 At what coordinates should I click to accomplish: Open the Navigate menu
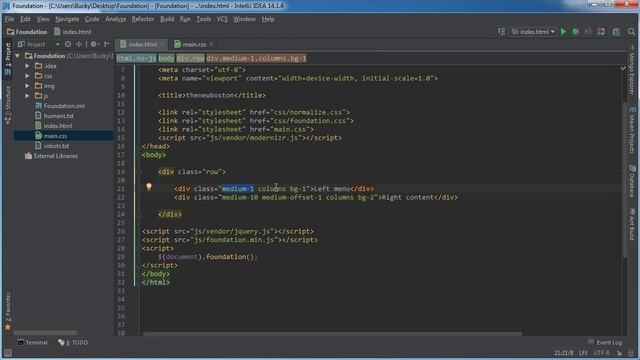[67, 19]
